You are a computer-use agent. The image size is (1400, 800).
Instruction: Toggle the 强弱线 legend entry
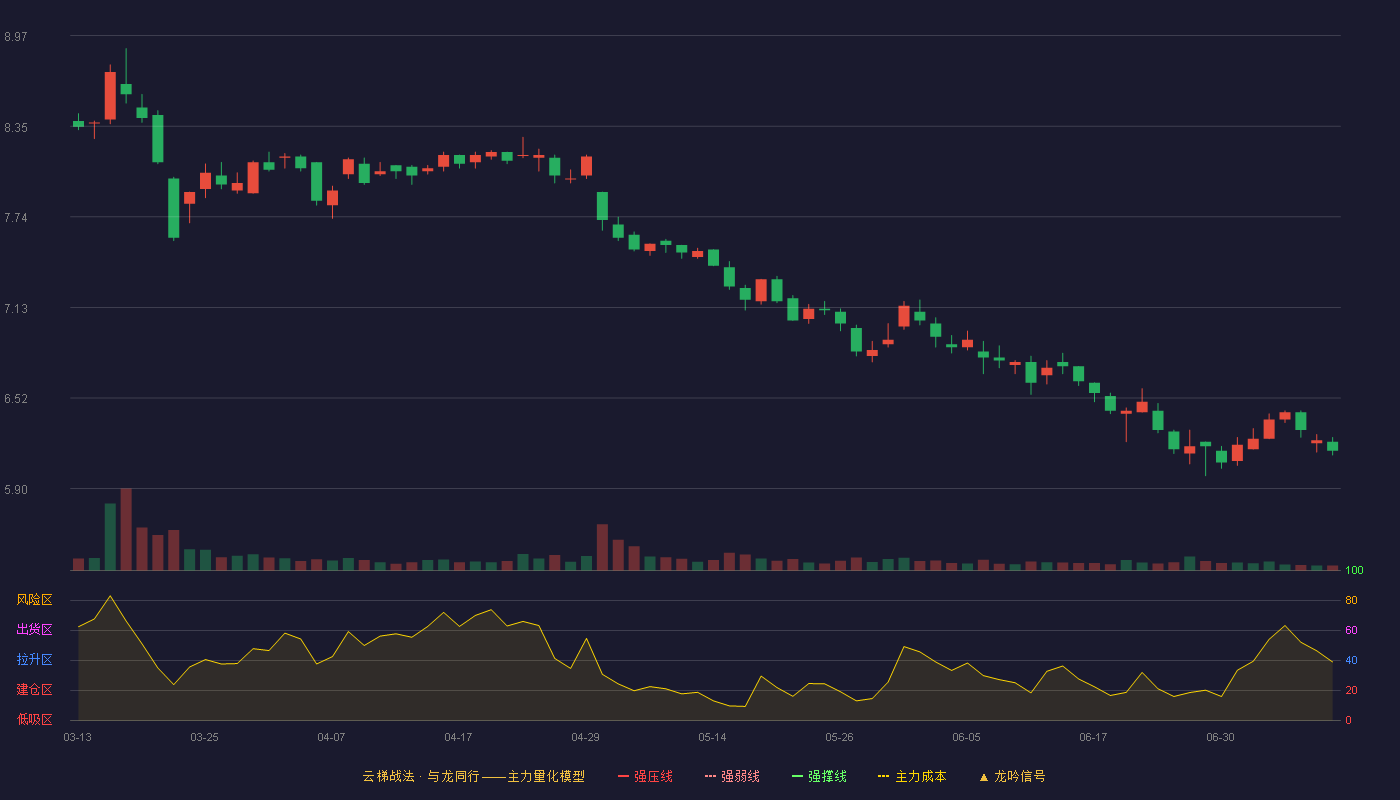732,776
